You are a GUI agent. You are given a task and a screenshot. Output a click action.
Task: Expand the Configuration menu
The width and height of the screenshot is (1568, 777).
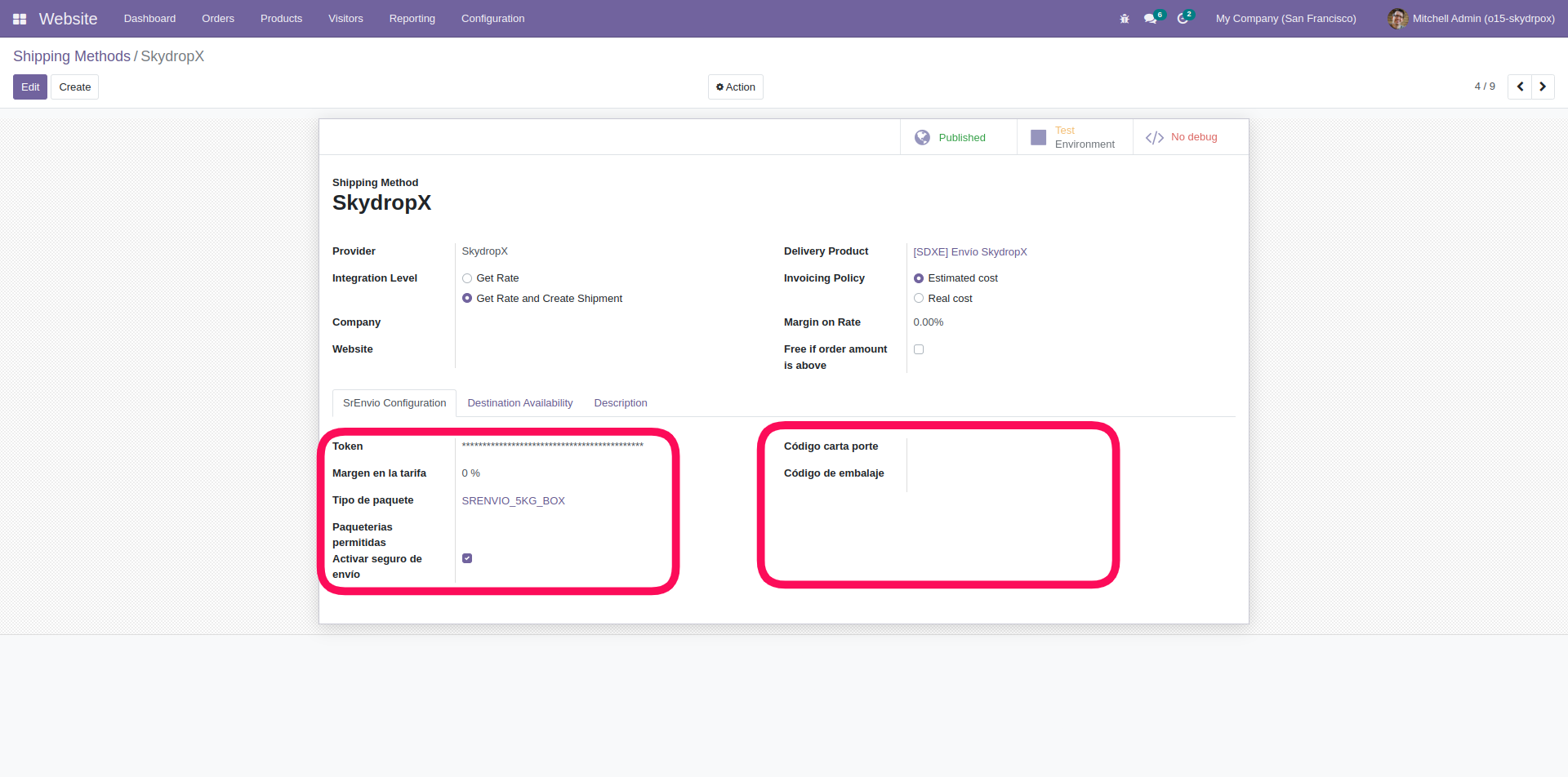coord(492,19)
